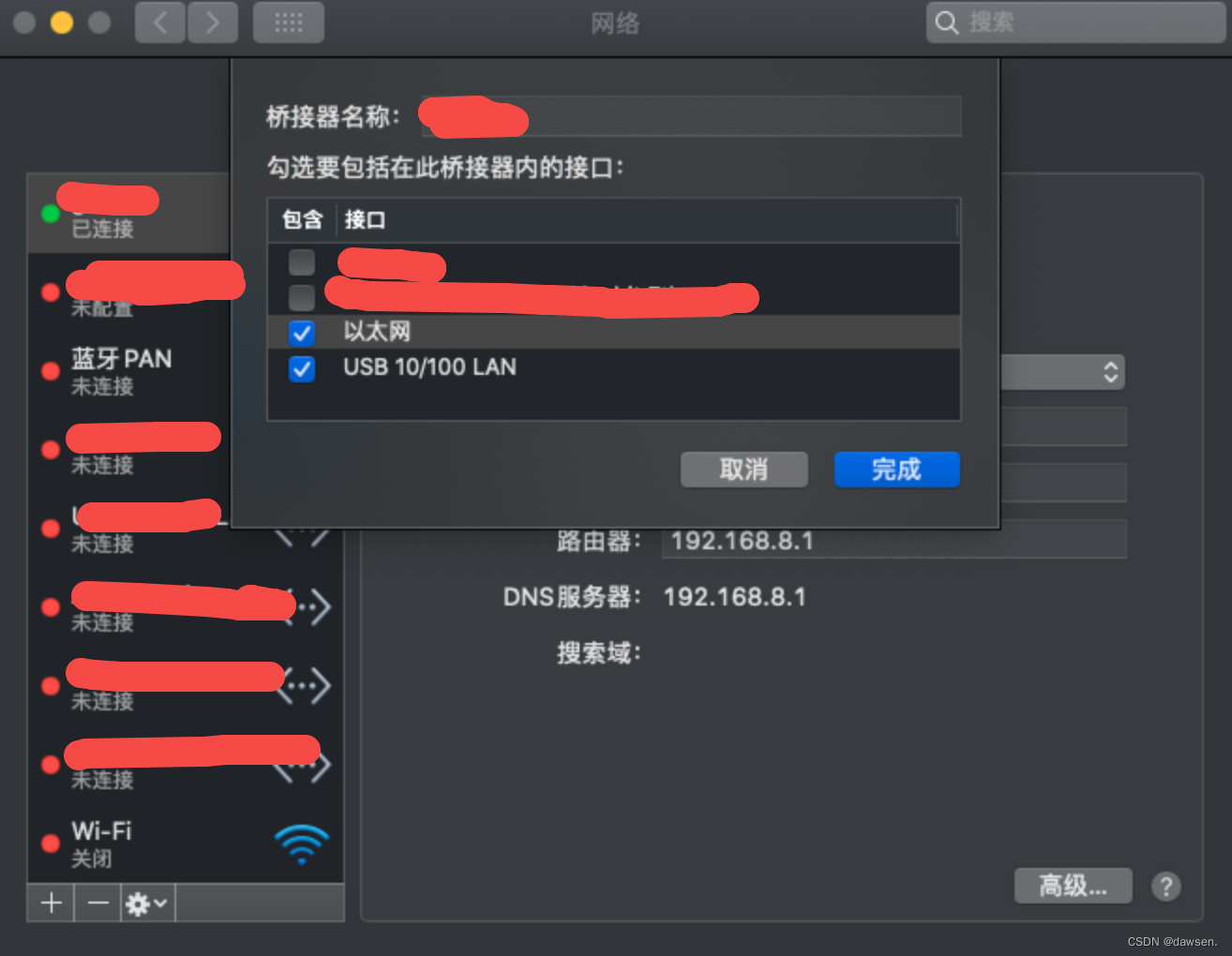Click the forward navigation arrow
This screenshot has width=1232, height=956.
point(213,22)
